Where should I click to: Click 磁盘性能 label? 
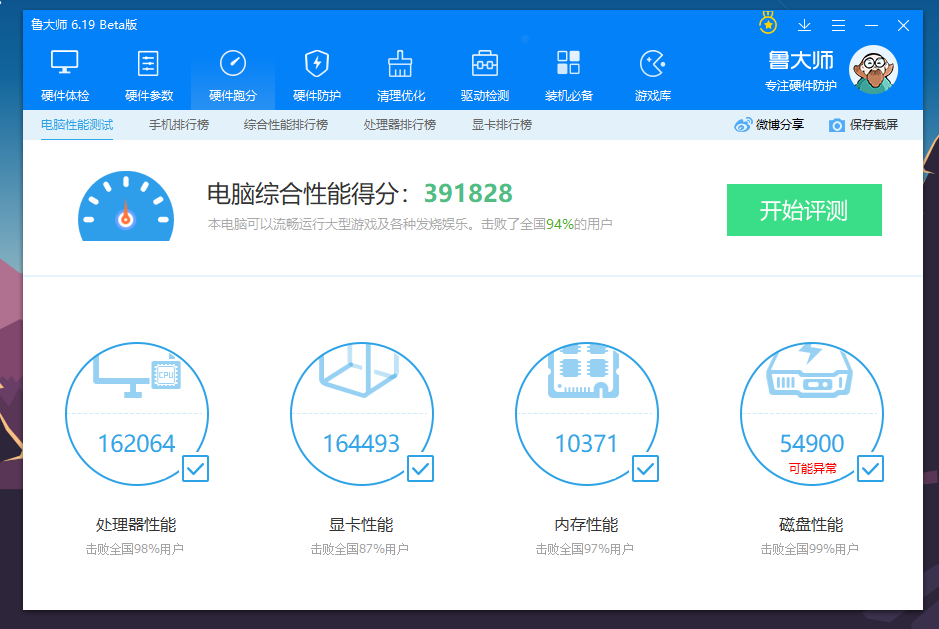(811, 525)
